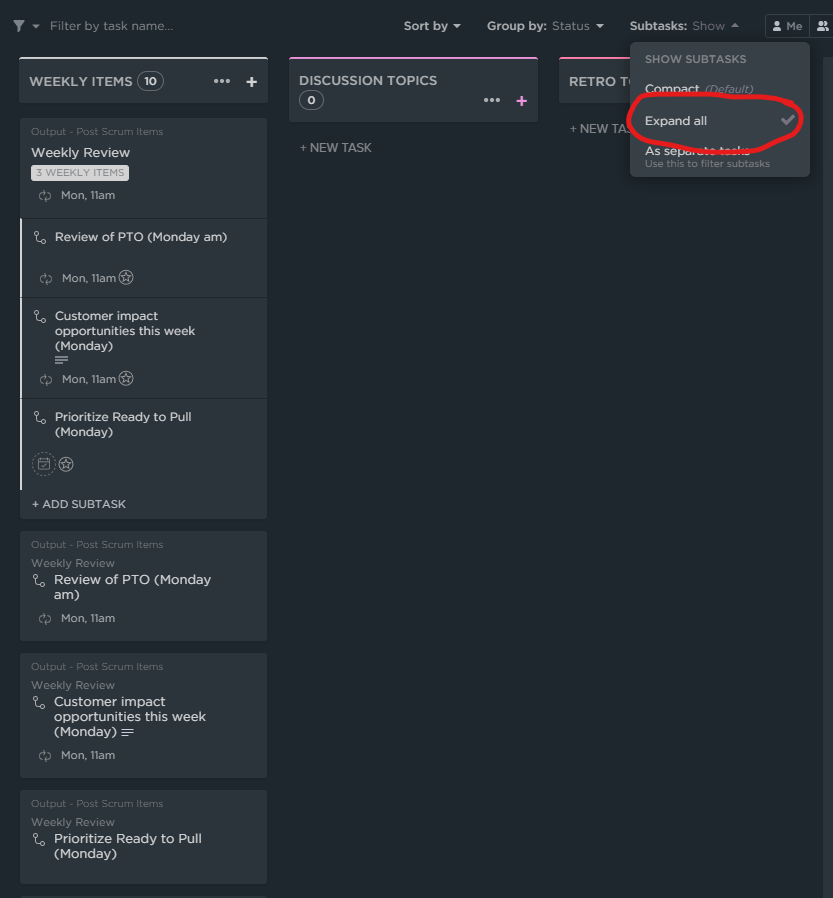This screenshot has width=833, height=898.
Task: Click recurring icon on Weekly Review card
Action: point(45,196)
